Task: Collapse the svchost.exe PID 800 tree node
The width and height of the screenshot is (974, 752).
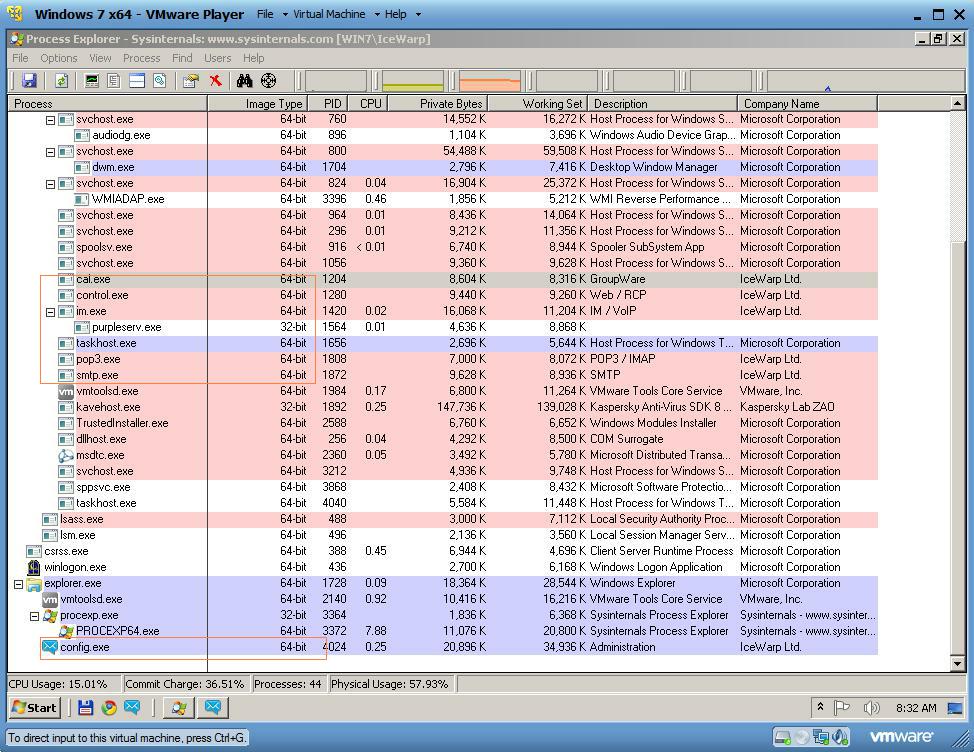Action: 50,152
